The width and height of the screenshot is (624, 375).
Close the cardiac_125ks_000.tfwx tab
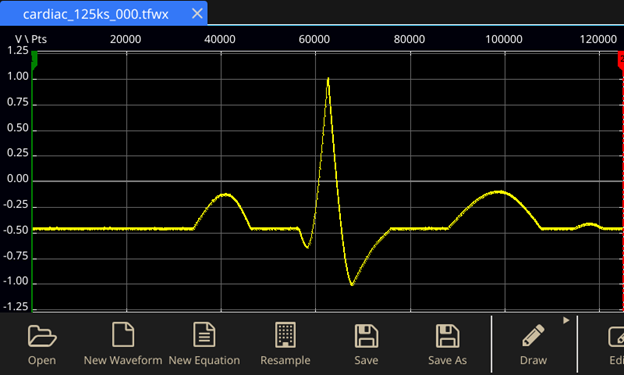pos(197,14)
